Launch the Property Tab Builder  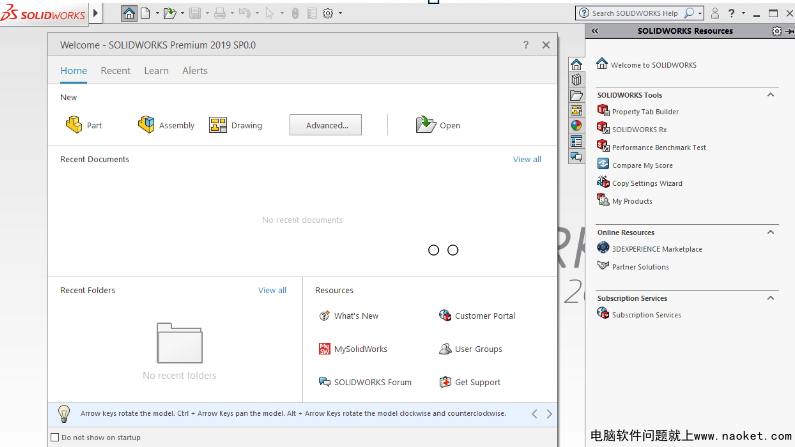click(x=638, y=111)
